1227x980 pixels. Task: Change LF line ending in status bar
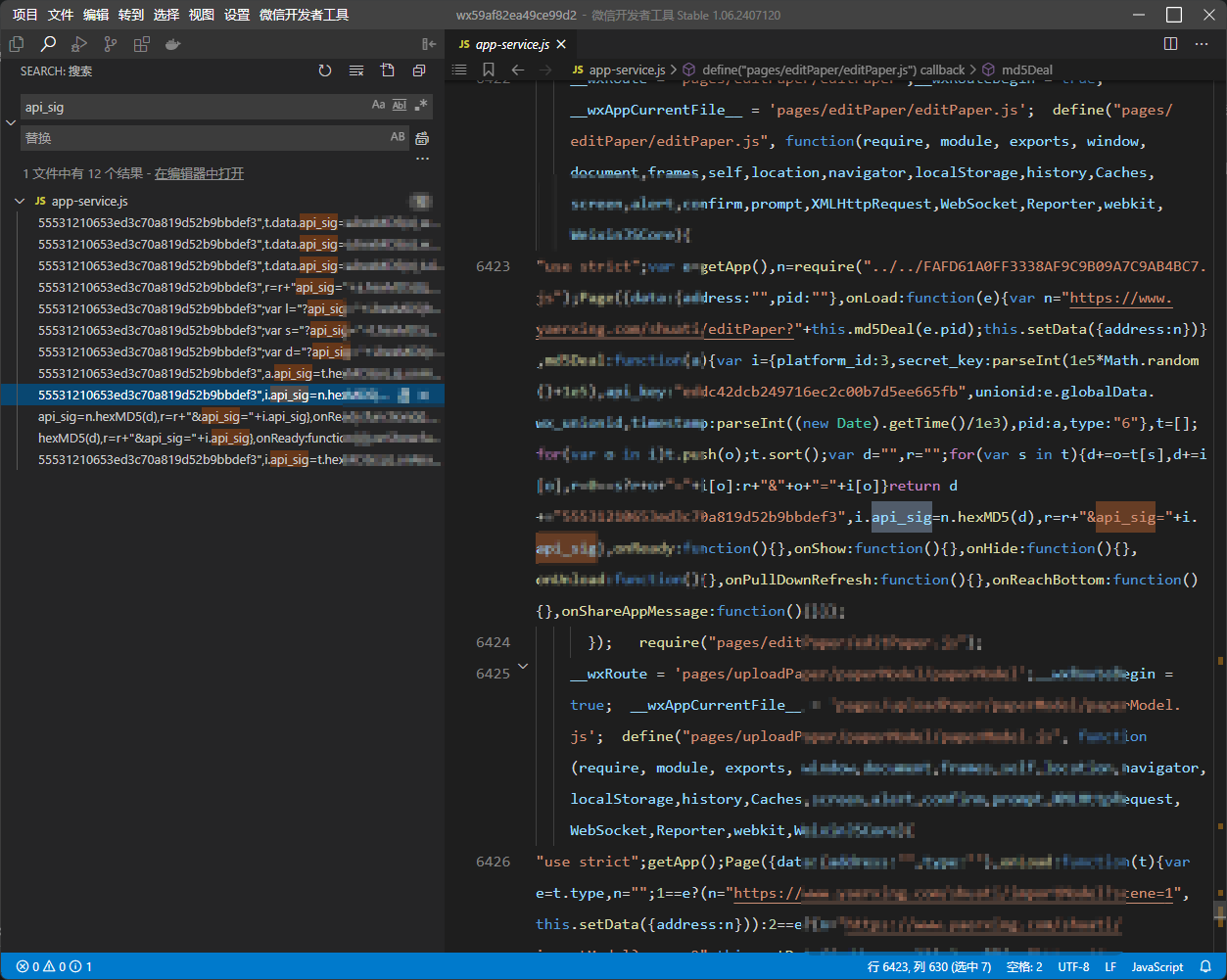[x=1110, y=966]
